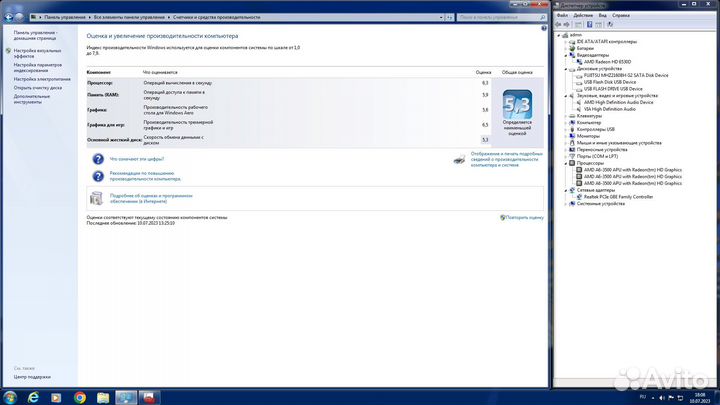This screenshot has width=720, height=405.
Task: Open the Справка menu in Device Manager
Action: point(621,16)
